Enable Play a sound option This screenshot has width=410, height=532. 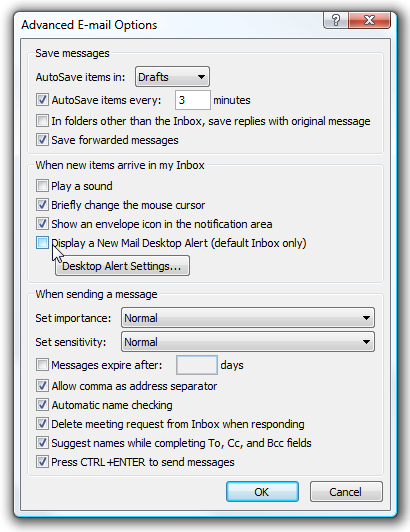click(x=42, y=186)
